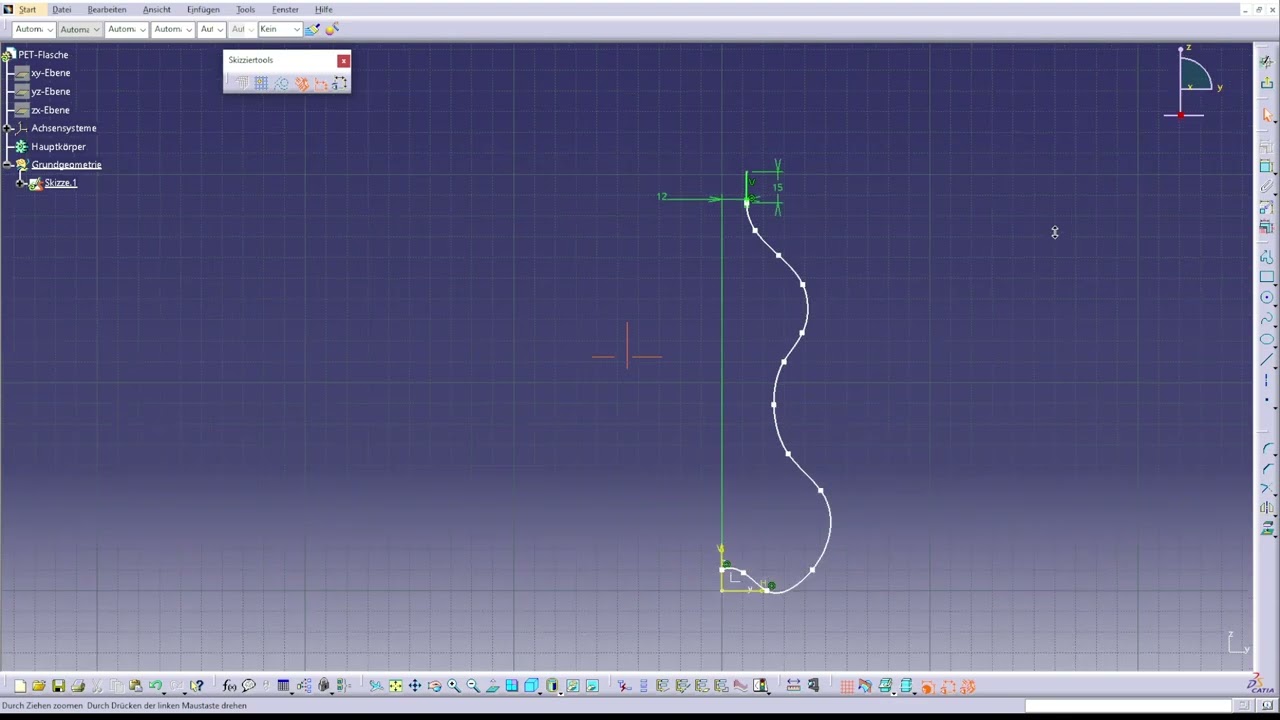
Task: Click the Zoom Out magnifier icon
Action: pyautogui.click(x=473, y=686)
